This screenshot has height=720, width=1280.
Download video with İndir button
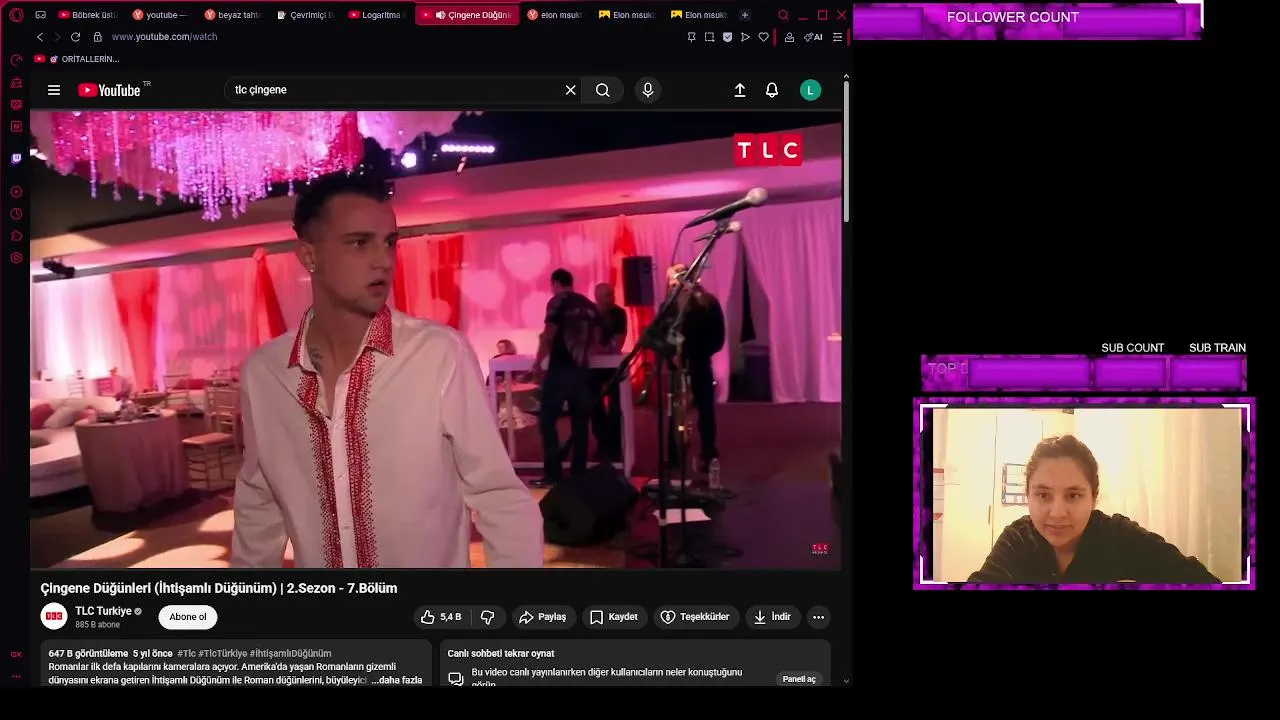pos(772,617)
